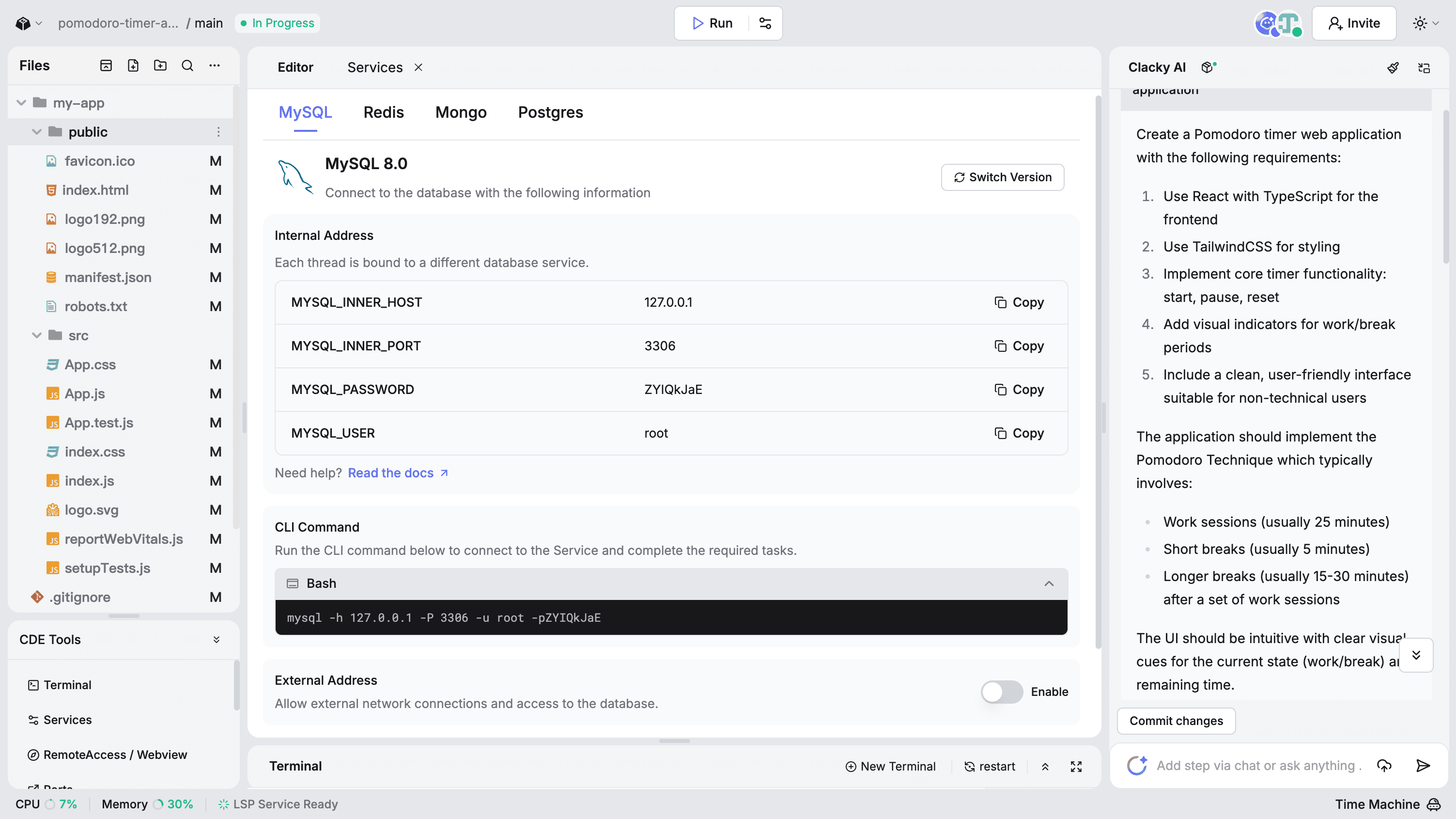Click the chat input field
The image size is (1456, 819).
(1258, 765)
